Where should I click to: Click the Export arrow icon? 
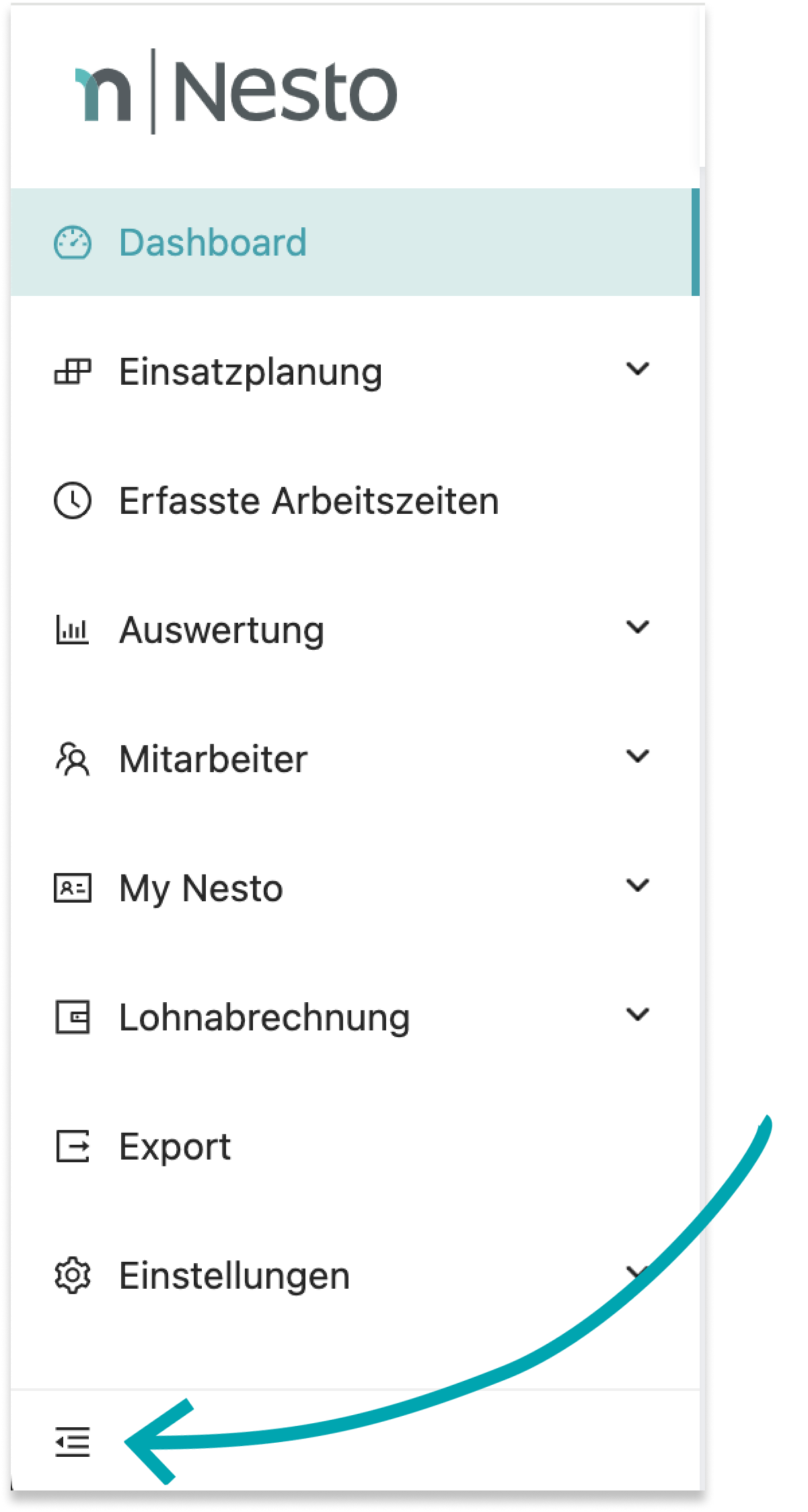(72, 1147)
